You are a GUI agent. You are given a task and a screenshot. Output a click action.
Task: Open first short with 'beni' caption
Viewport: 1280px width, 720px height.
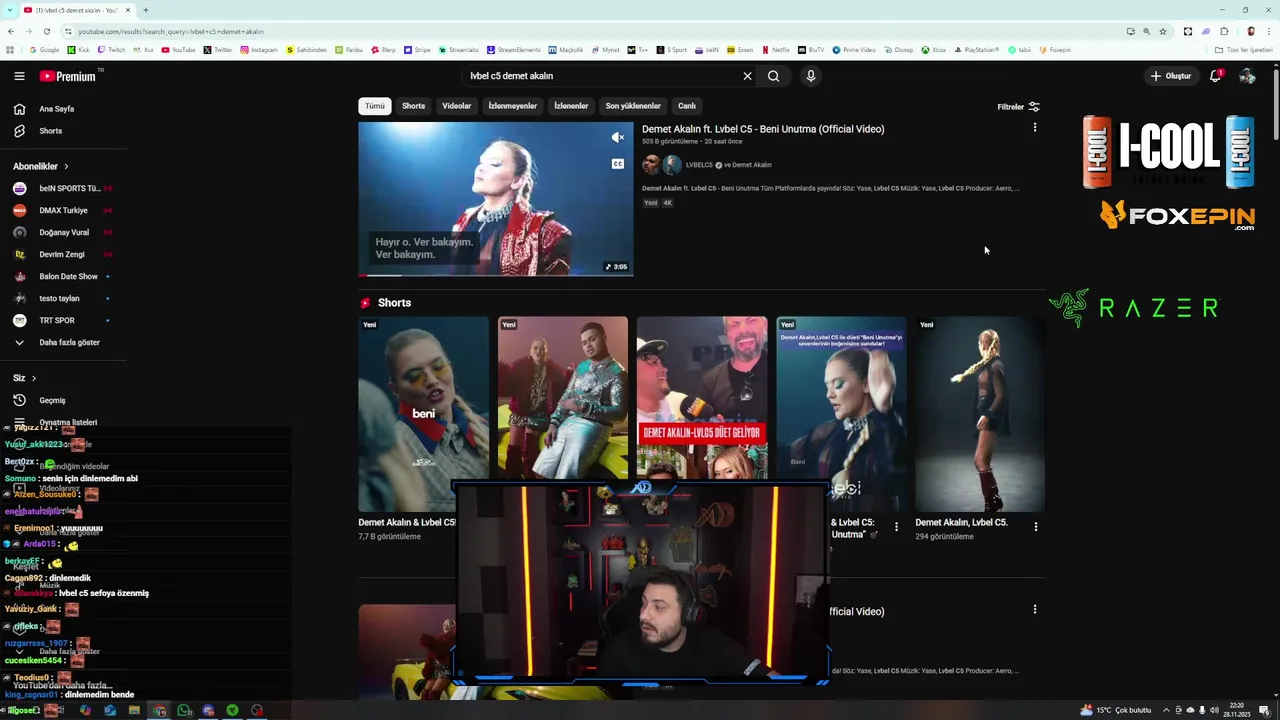point(423,414)
